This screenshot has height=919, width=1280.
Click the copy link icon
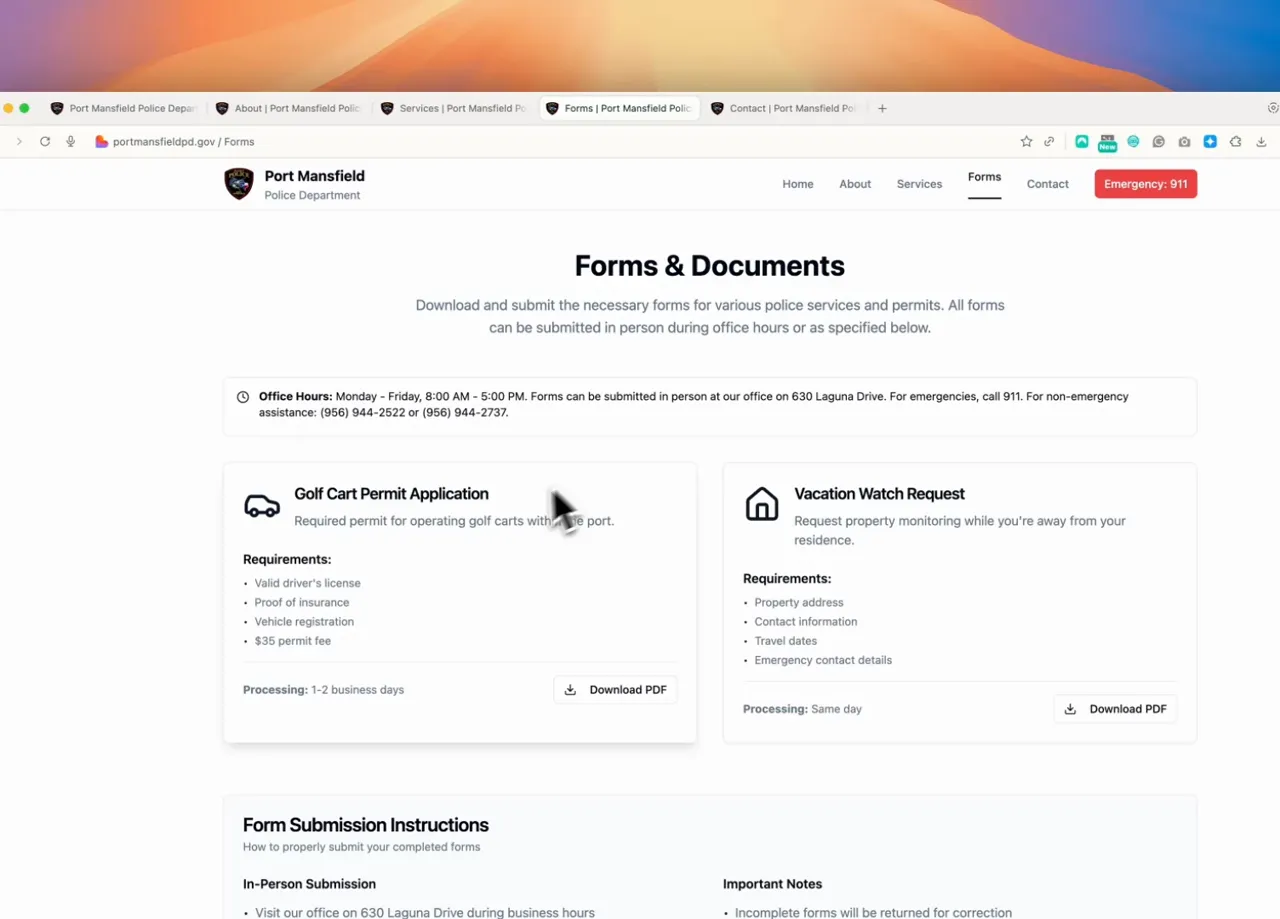point(1049,142)
